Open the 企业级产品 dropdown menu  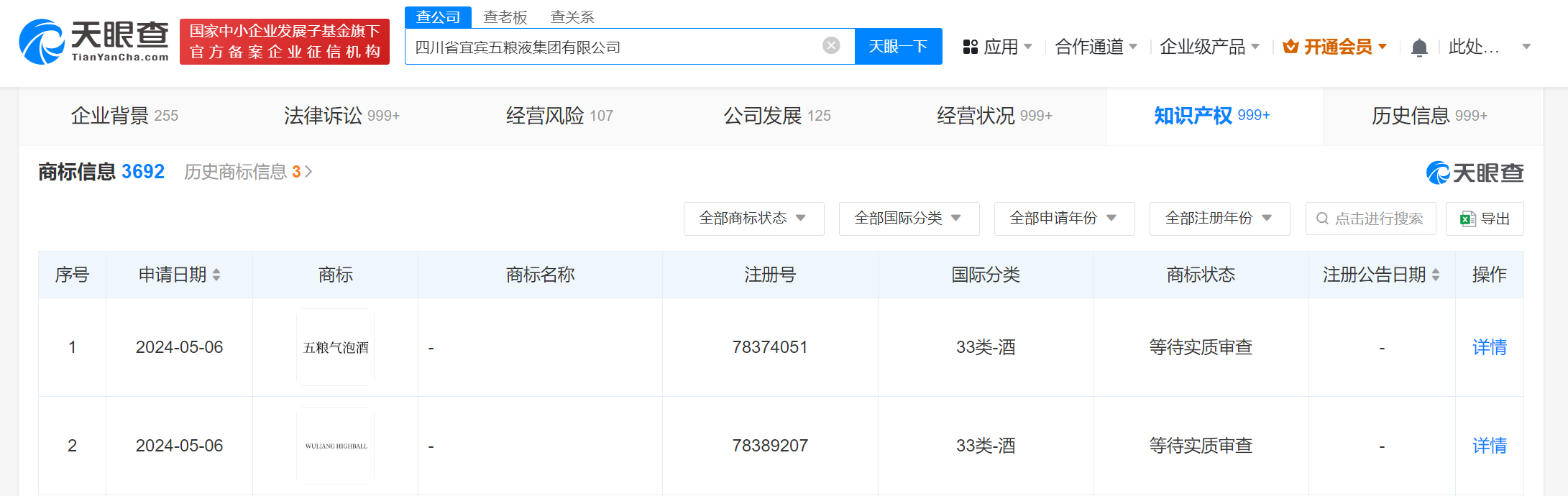(x=1209, y=47)
